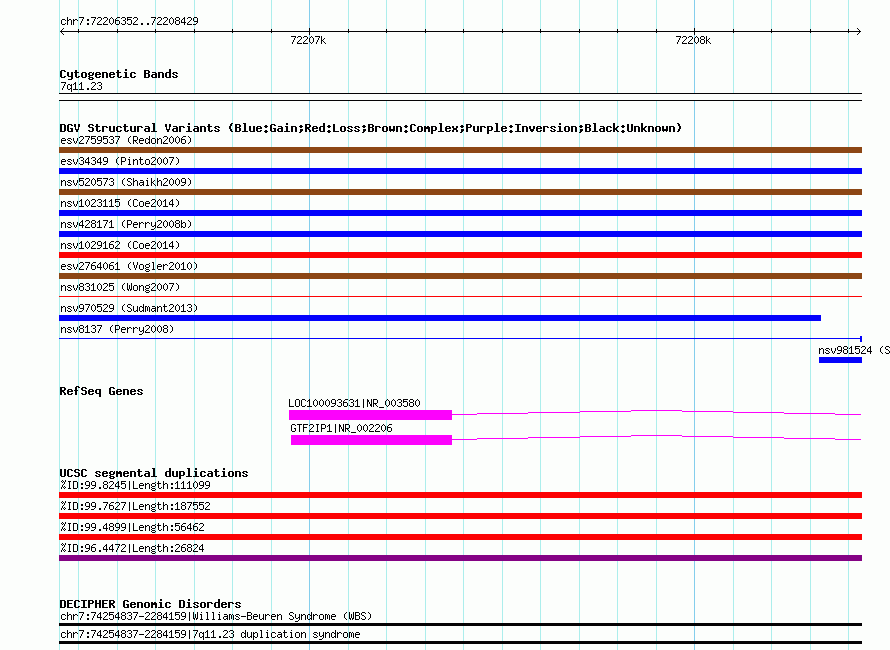The width and height of the screenshot is (890, 650).
Task: Click left arrow of coordinate ruler
Action: click(x=62, y=32)
